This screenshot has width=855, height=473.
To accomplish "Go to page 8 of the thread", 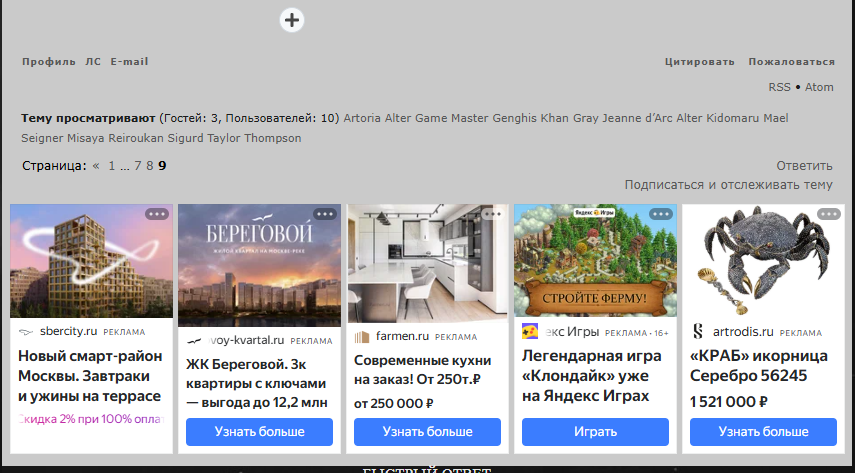I will [x=149, y=165].
